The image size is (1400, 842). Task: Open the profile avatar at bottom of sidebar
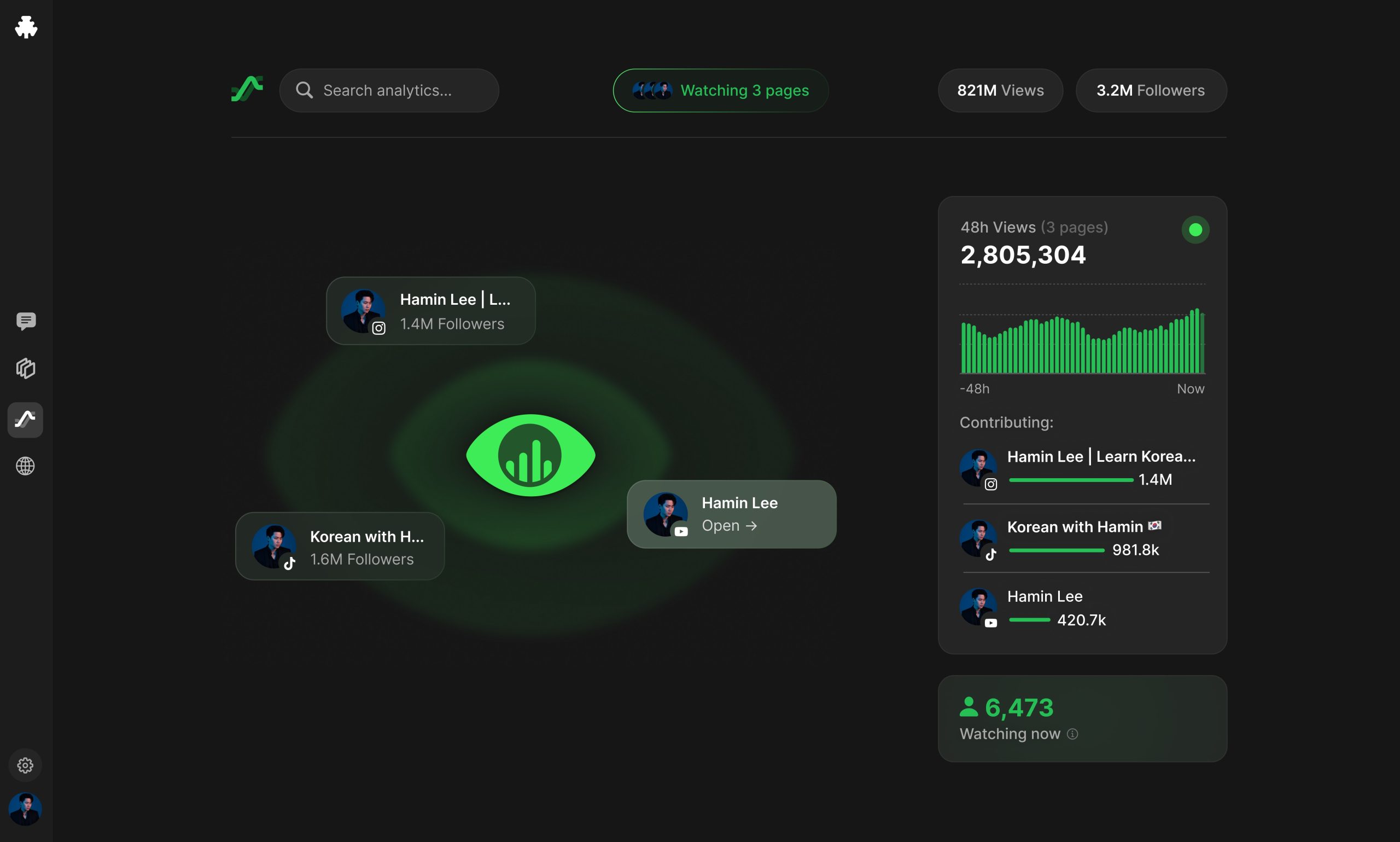pyautogui.click(x=26, y=809)
